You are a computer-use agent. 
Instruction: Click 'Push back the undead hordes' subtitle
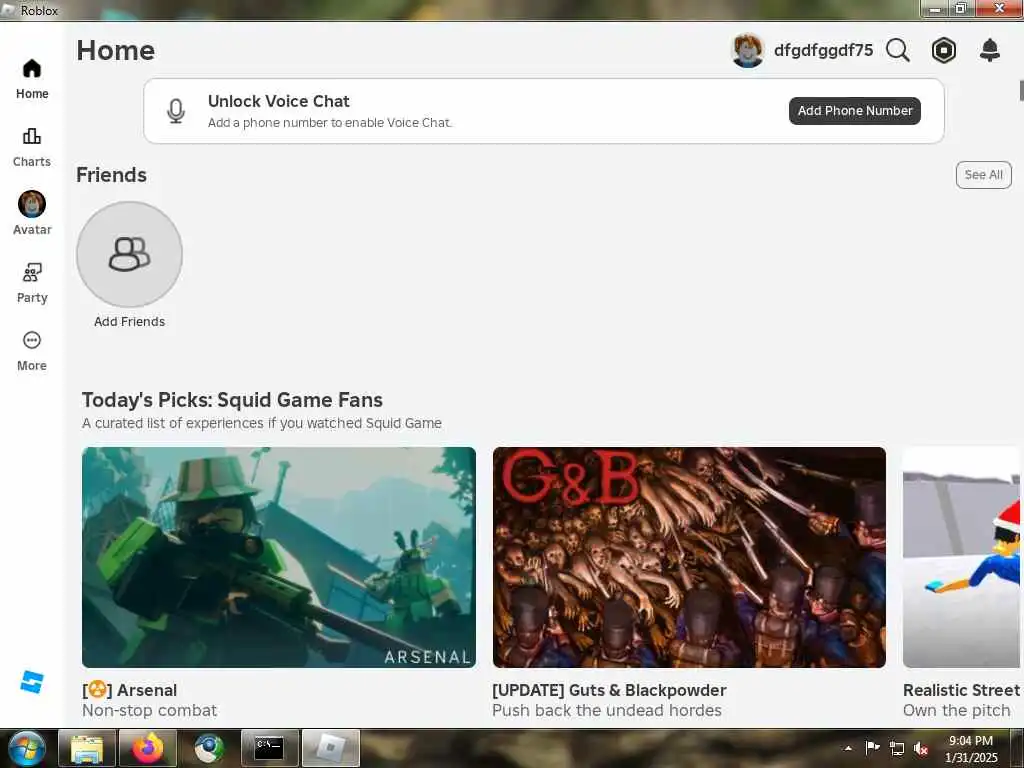click(607, 711)
